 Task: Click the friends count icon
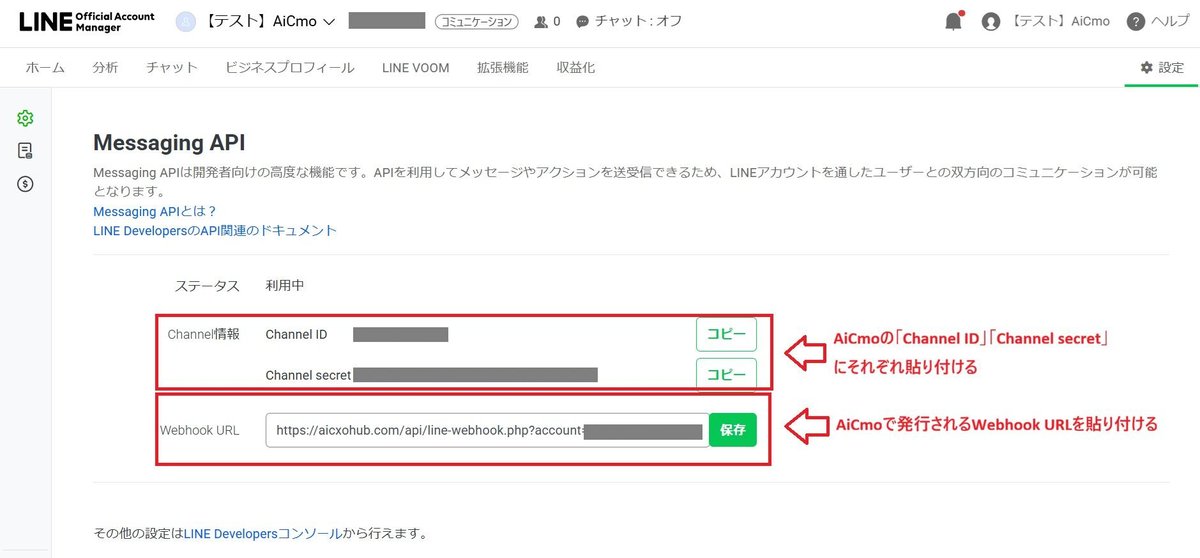tap(542, 21)
